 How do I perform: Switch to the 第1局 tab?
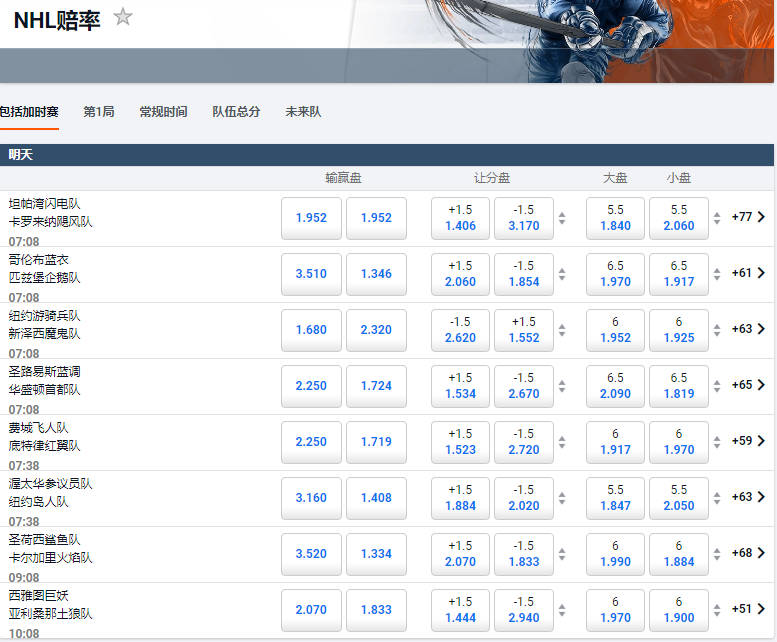coord(98,112)
